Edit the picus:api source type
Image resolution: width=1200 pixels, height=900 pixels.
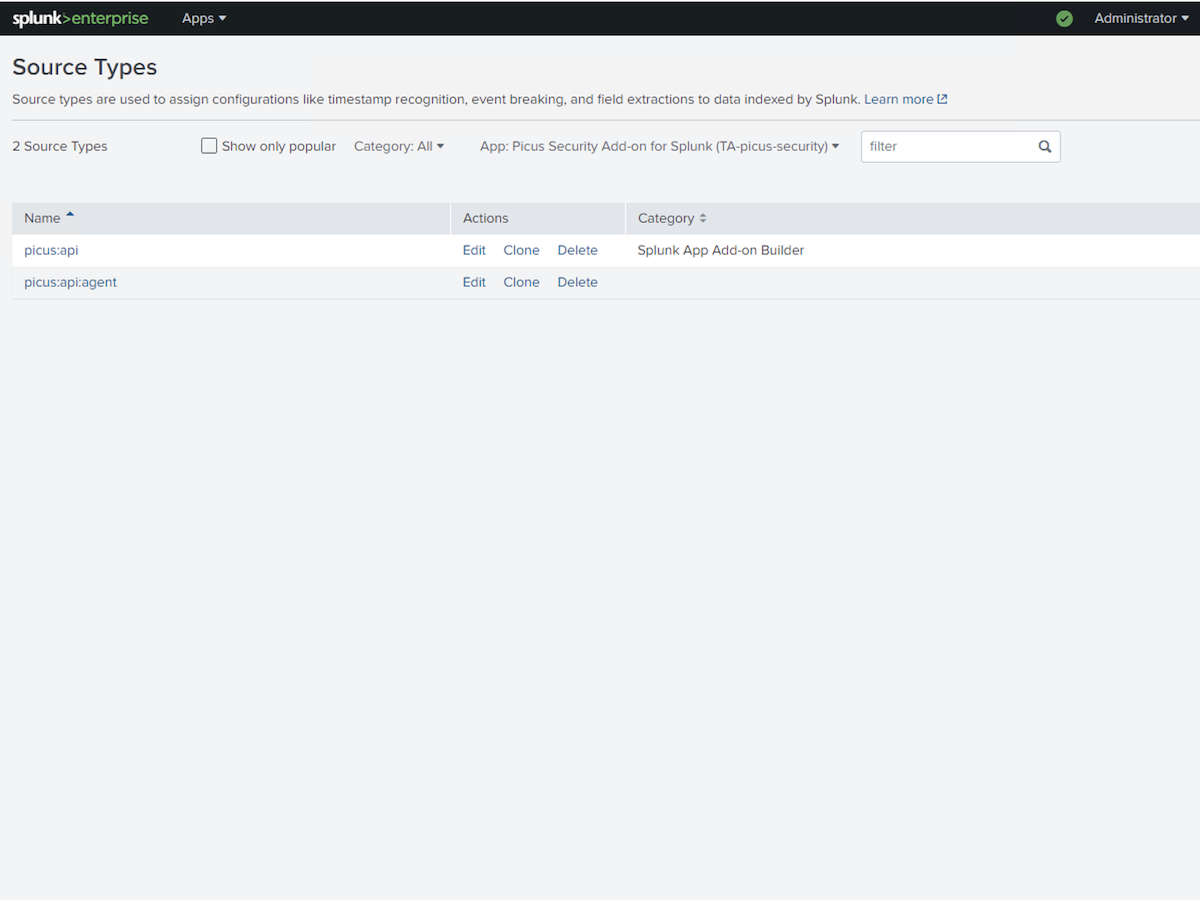point(474,250)
